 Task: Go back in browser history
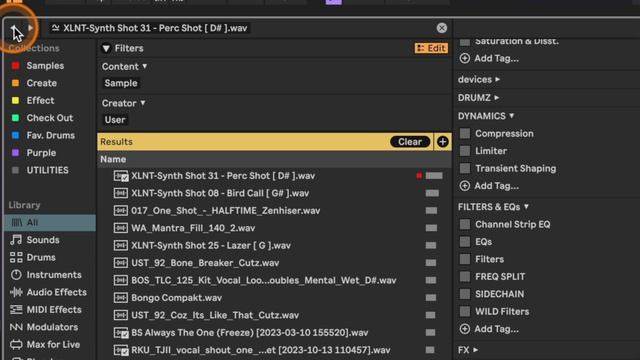click(14, 28)
